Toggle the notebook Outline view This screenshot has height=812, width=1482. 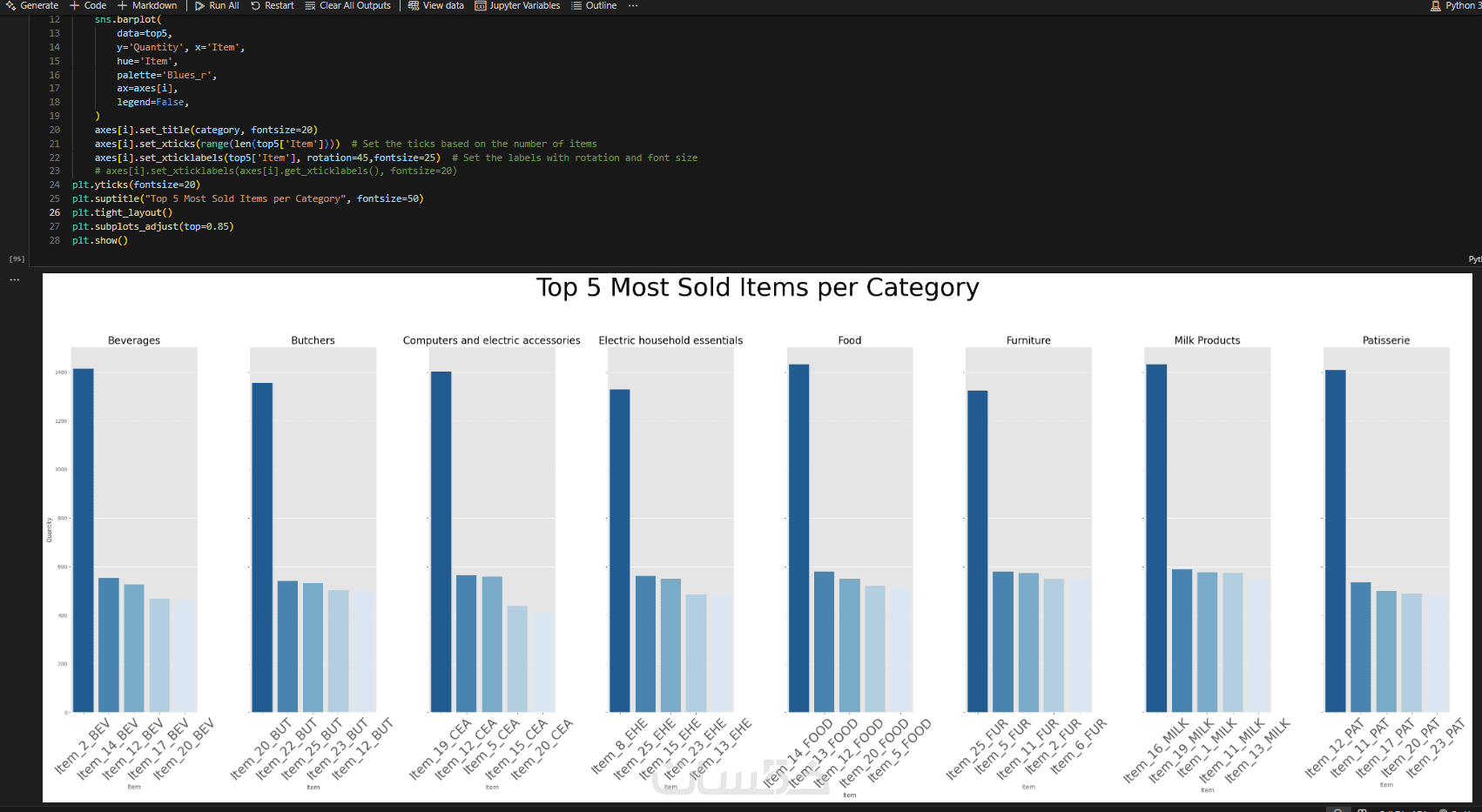(594, 5)
